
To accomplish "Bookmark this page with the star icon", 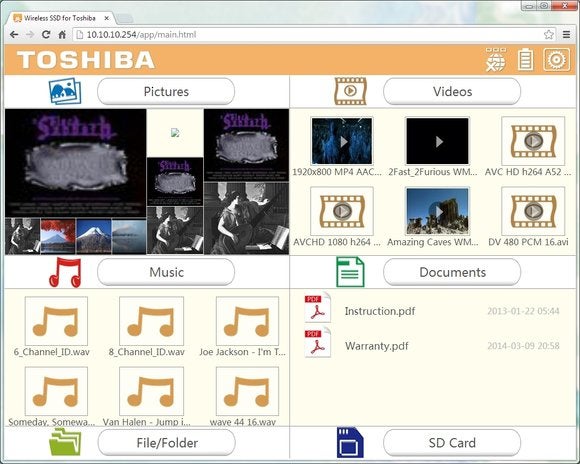I will 549,35.
